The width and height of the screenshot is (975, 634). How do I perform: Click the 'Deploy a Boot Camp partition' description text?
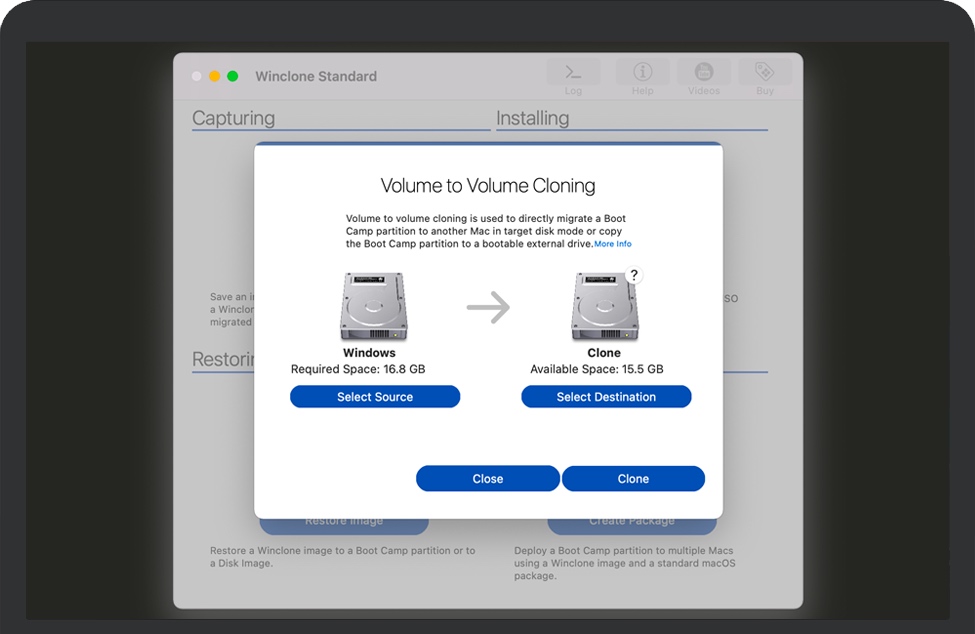(x=624, y=563)
